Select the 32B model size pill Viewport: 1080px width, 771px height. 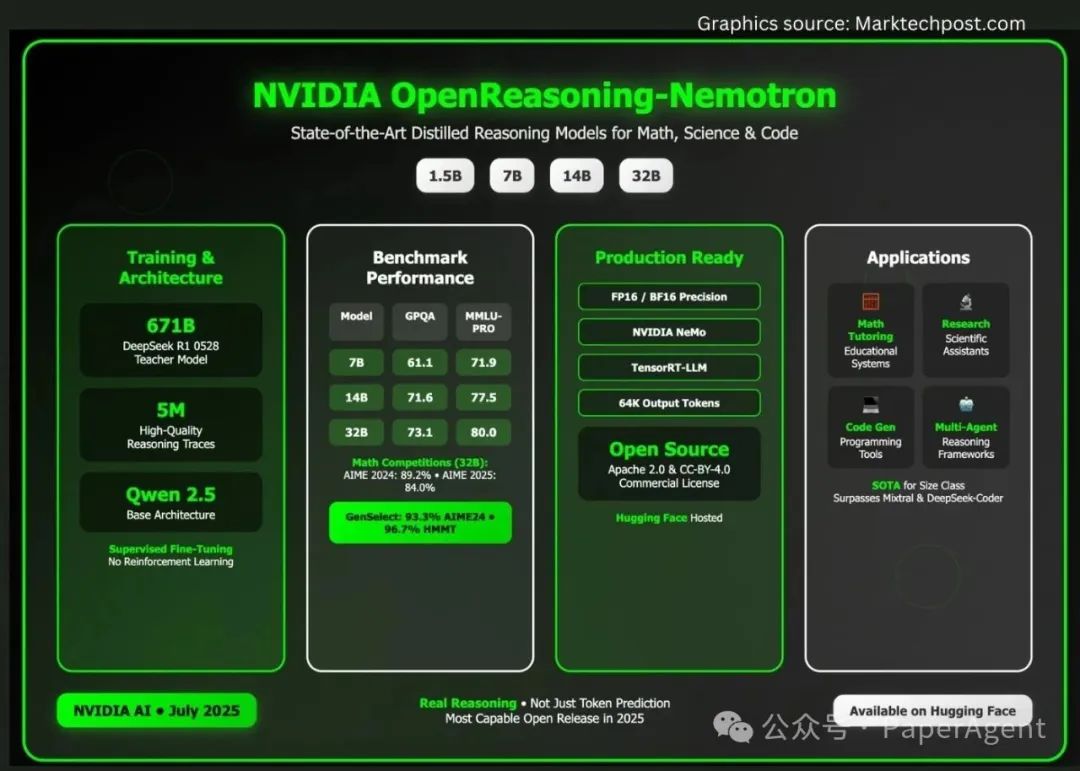coord(645,176)
